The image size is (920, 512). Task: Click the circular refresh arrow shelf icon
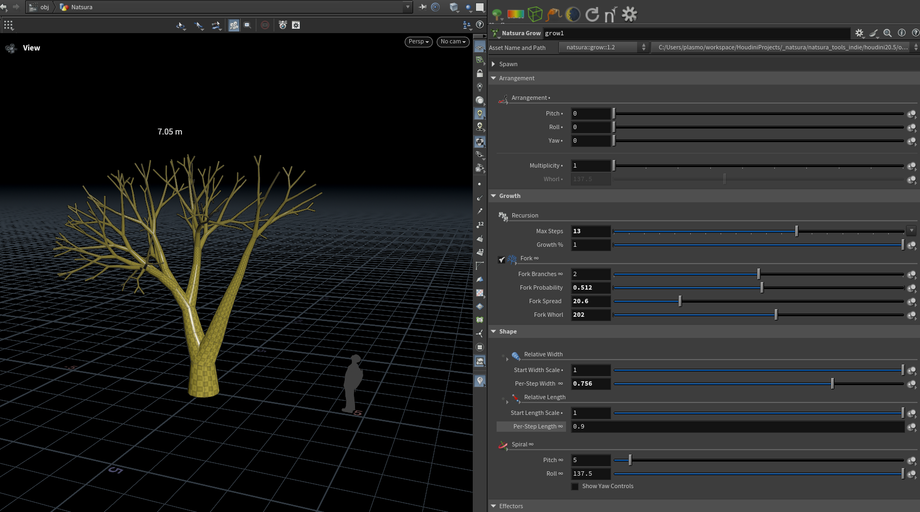(592, 14)
